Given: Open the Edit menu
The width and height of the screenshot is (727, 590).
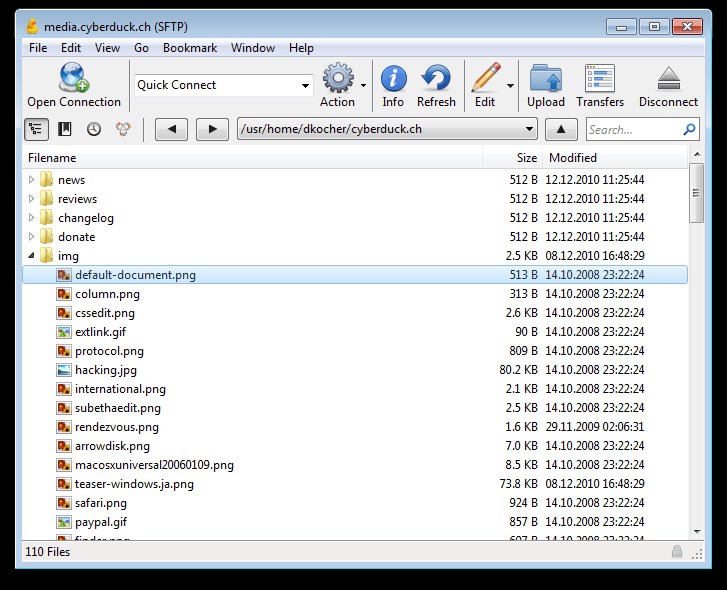Looking at the screenshot, I should pyautogui.click(x=71, y=48).
